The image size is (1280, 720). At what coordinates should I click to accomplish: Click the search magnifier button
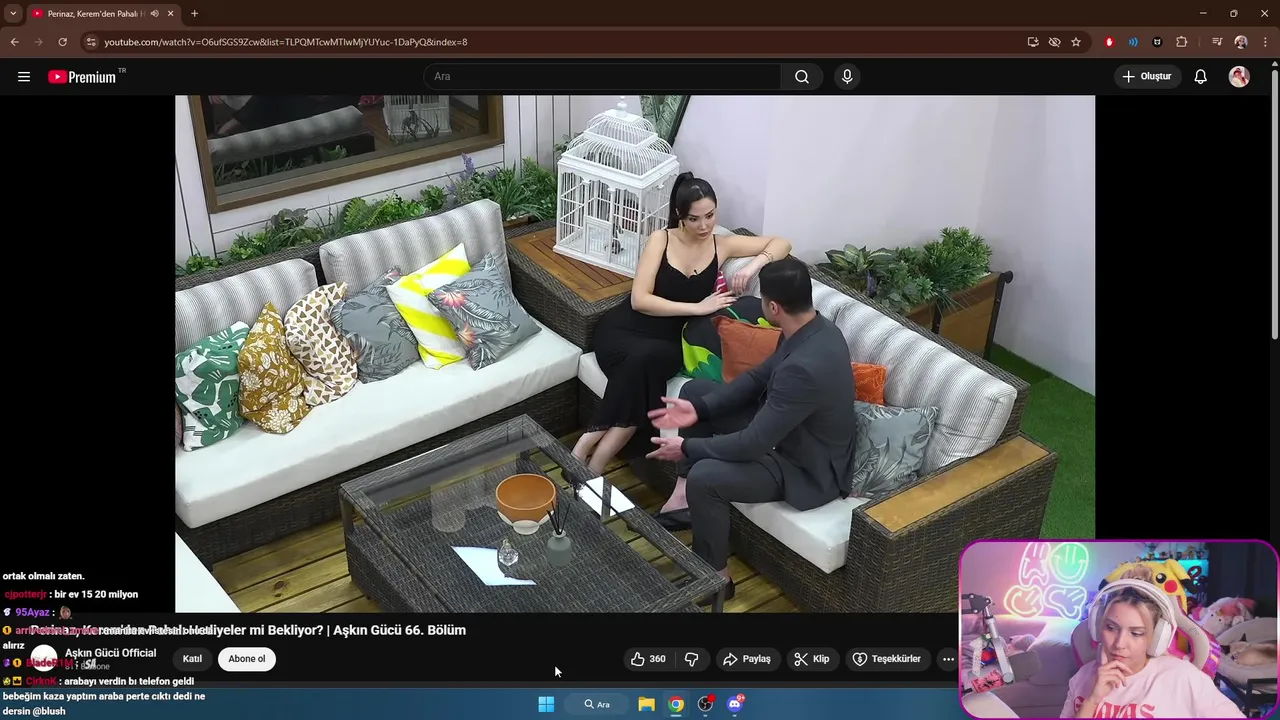802,77
